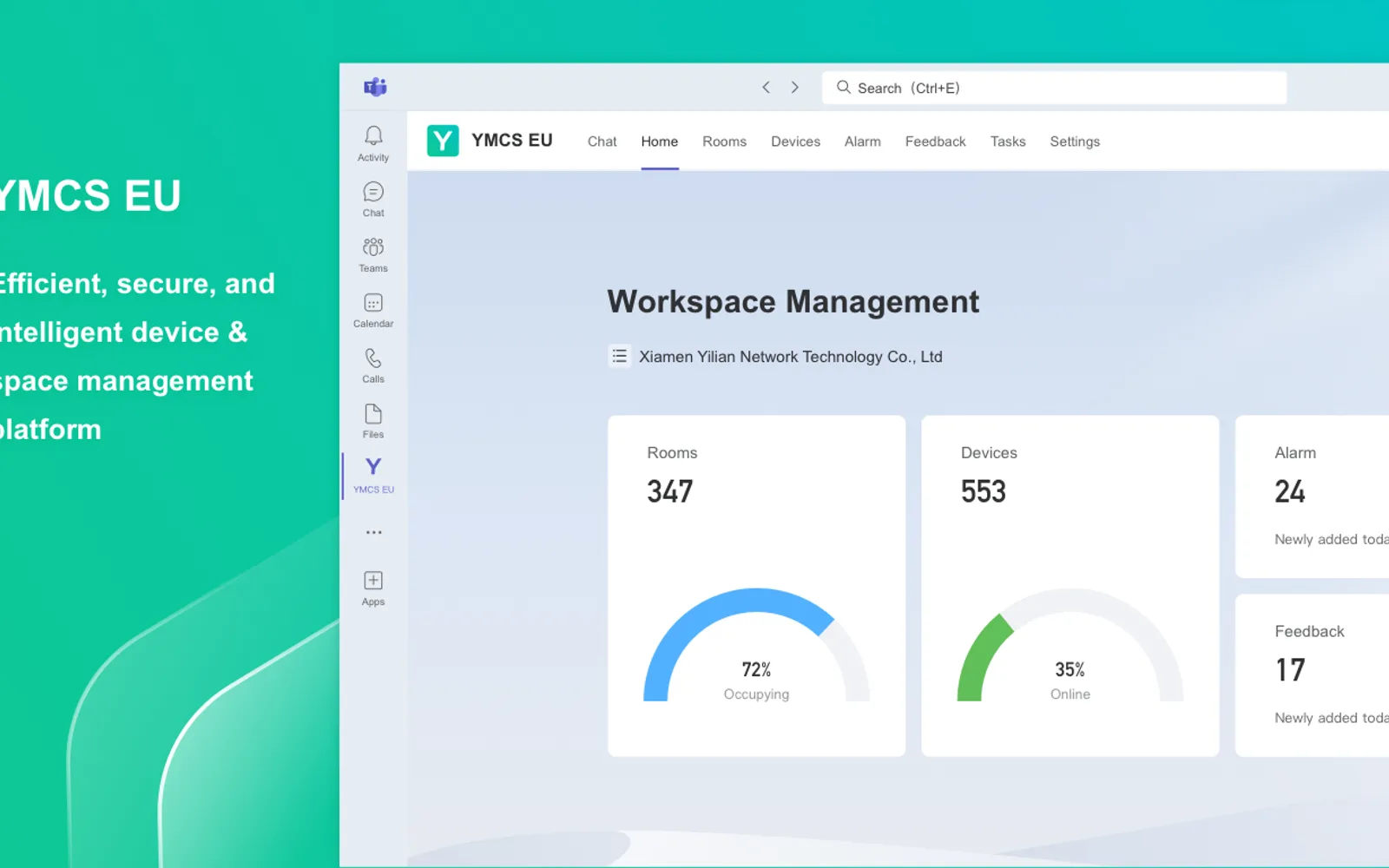
Task: Click the Xiamen Yilian Network Technology company name
Action: pyautogui.click(x=791, y=357)
